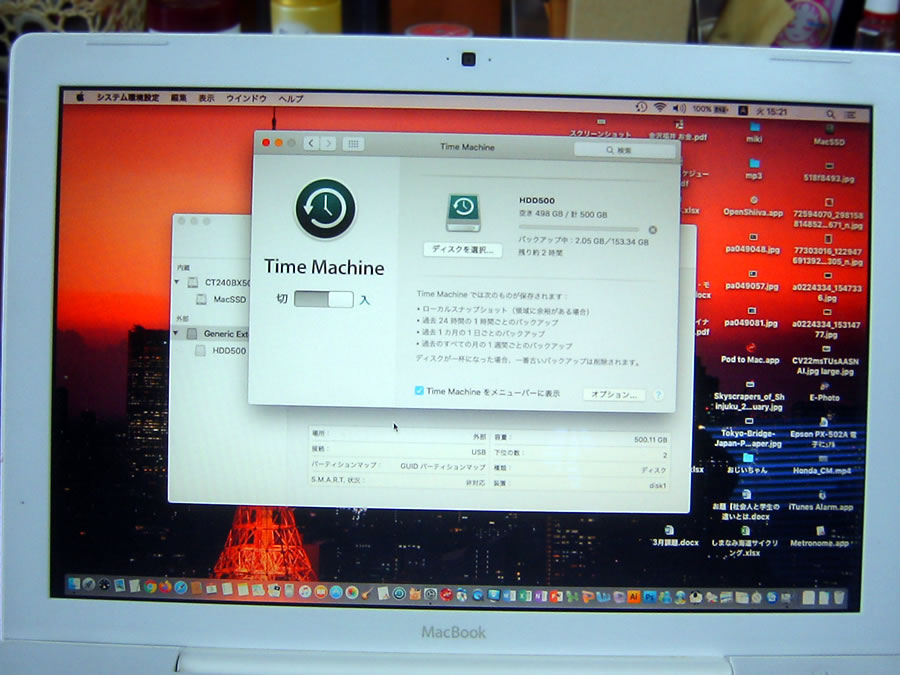Open the Show All grid icon in toolbar
The height and width of the screenshot is (675, 900).
353,144
